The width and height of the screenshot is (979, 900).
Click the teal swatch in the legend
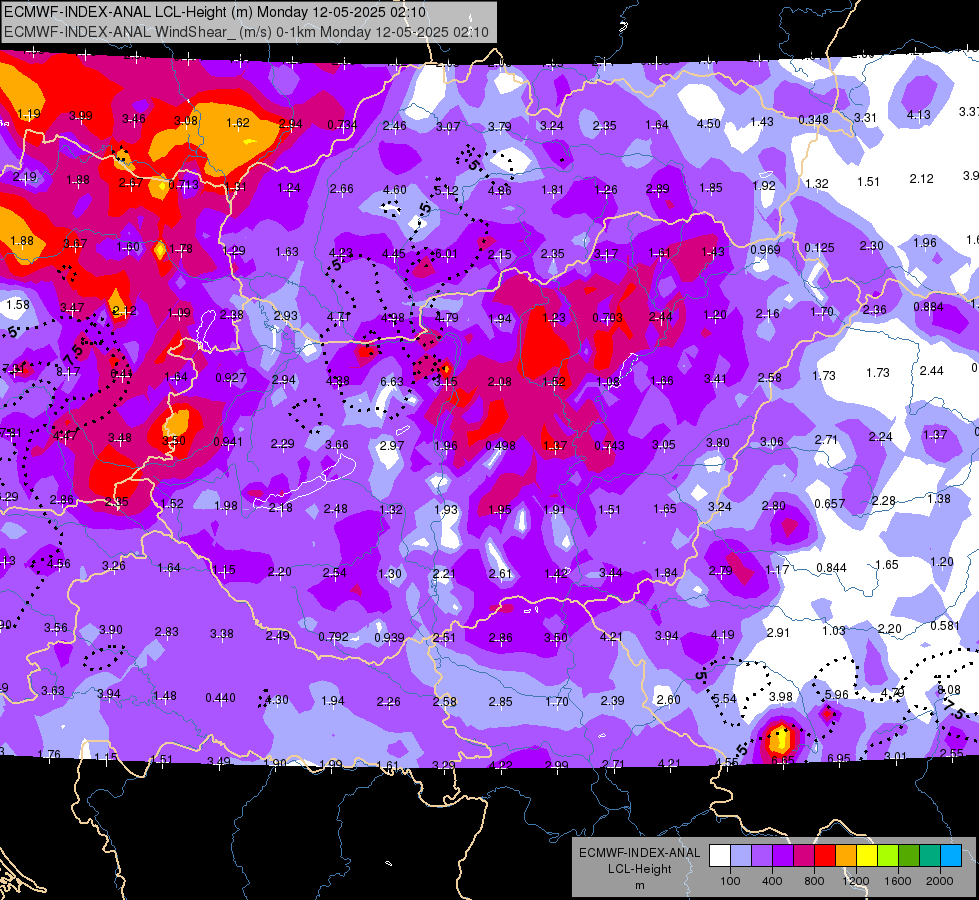(x=929, y=856)
